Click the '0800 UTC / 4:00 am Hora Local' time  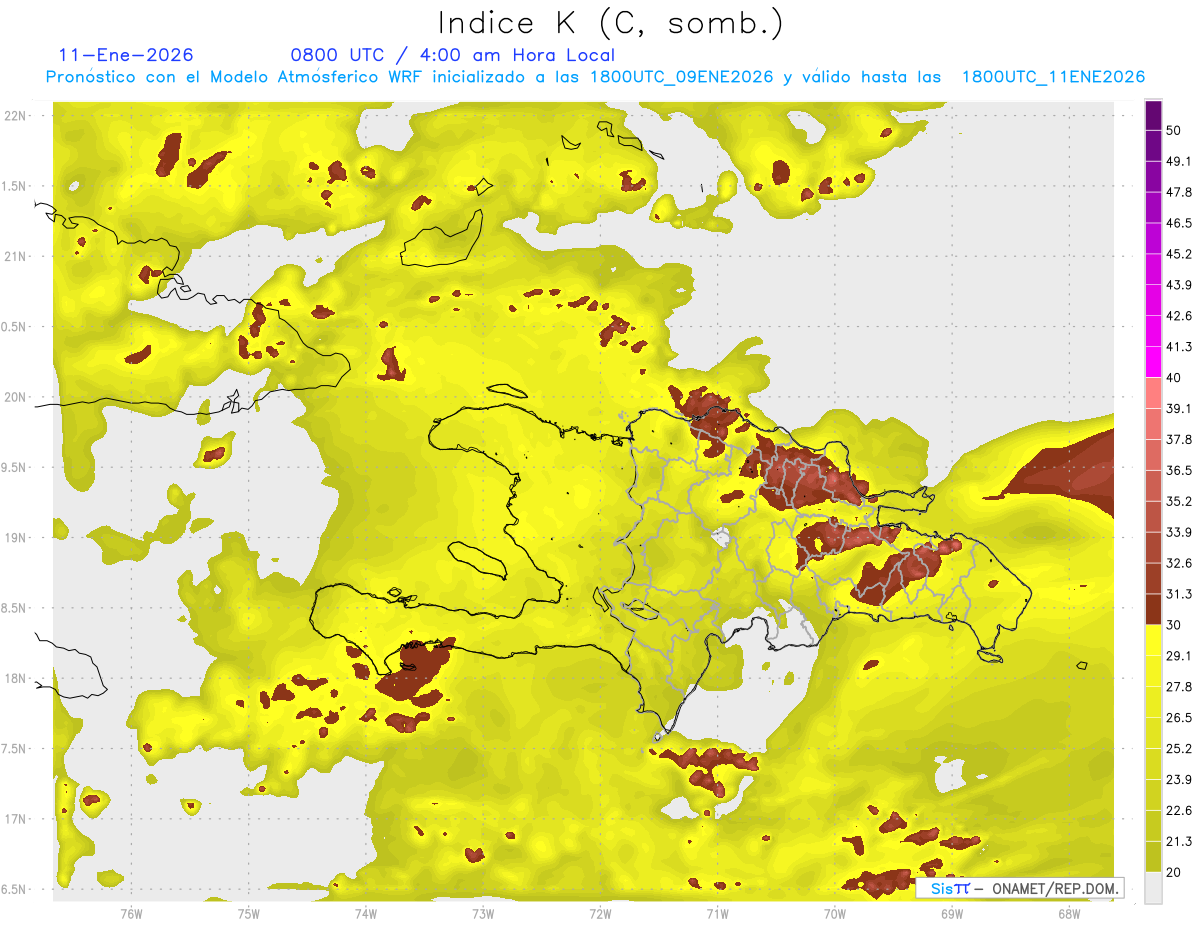(x=452, y=55)
